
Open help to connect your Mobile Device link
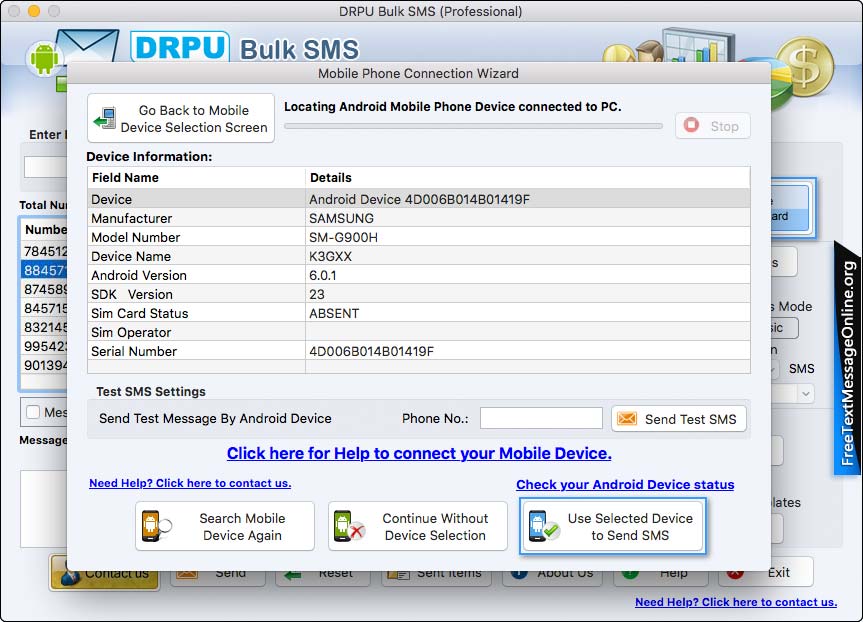click(419, 453)
